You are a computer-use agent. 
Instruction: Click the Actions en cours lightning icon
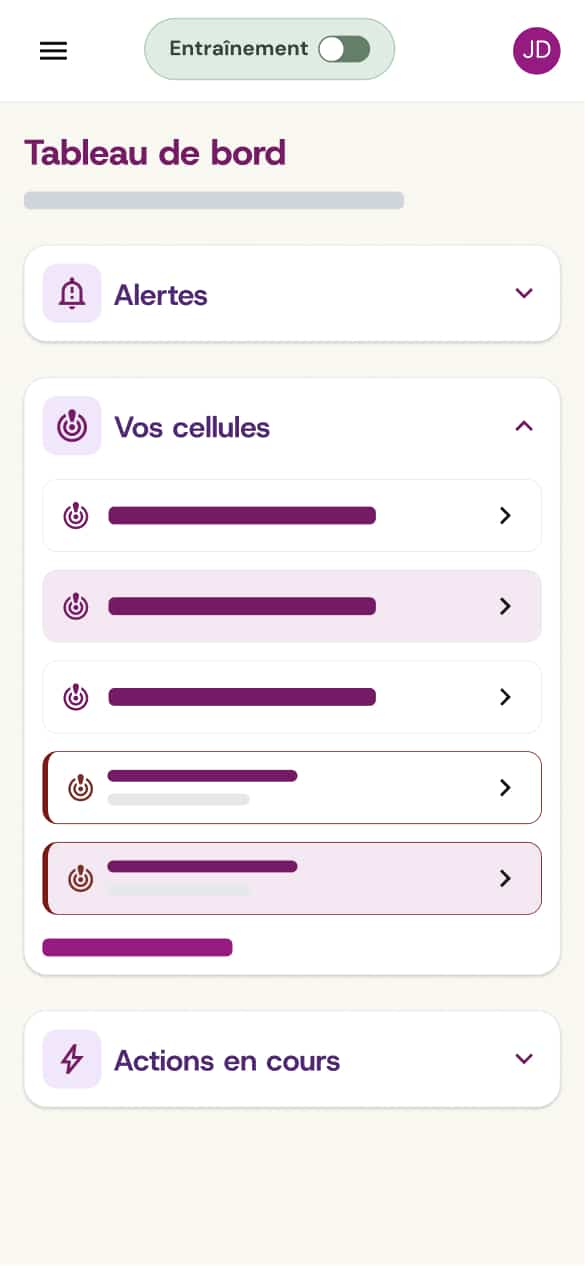coord(71,1058)
